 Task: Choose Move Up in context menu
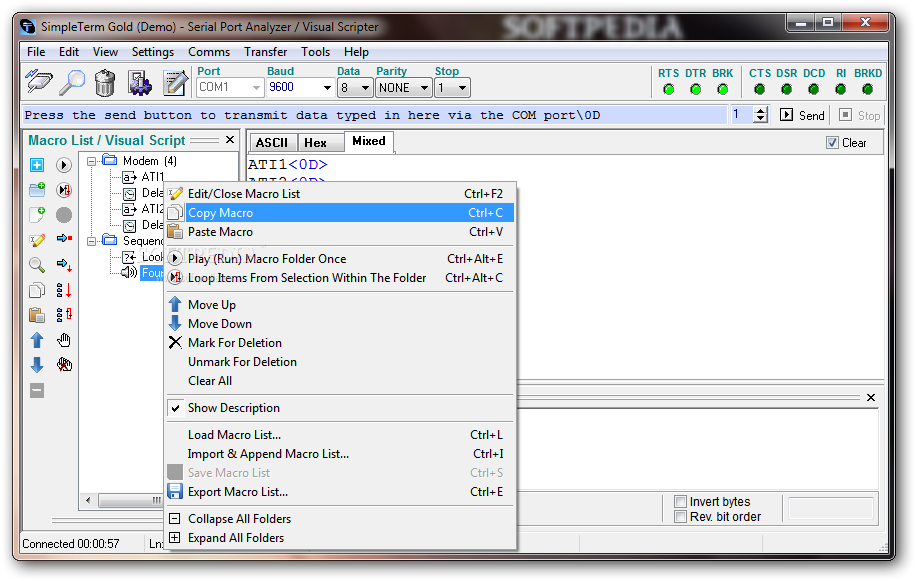(340, 305)
